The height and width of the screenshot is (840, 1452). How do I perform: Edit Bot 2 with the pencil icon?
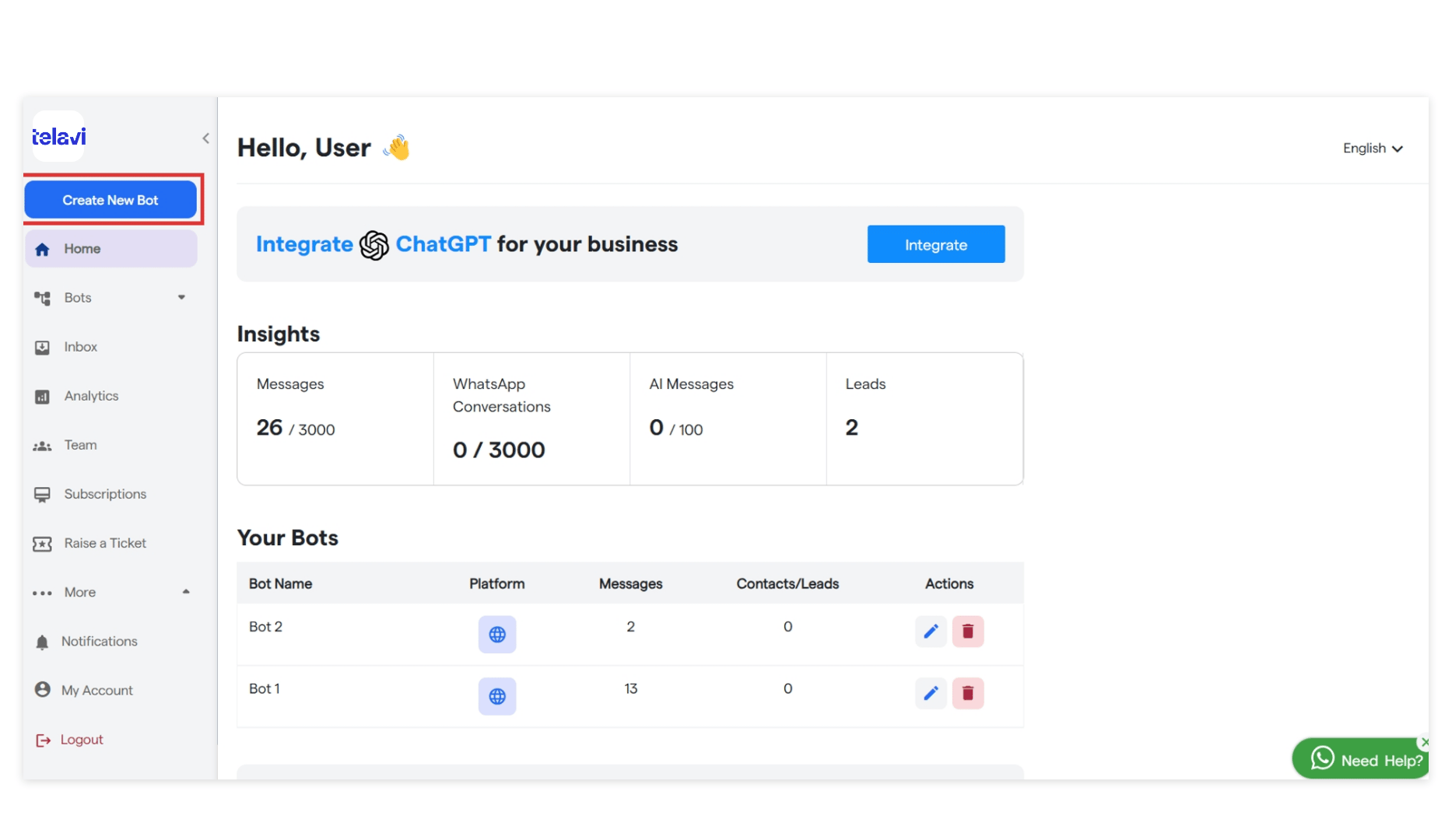tap(931, 631)
